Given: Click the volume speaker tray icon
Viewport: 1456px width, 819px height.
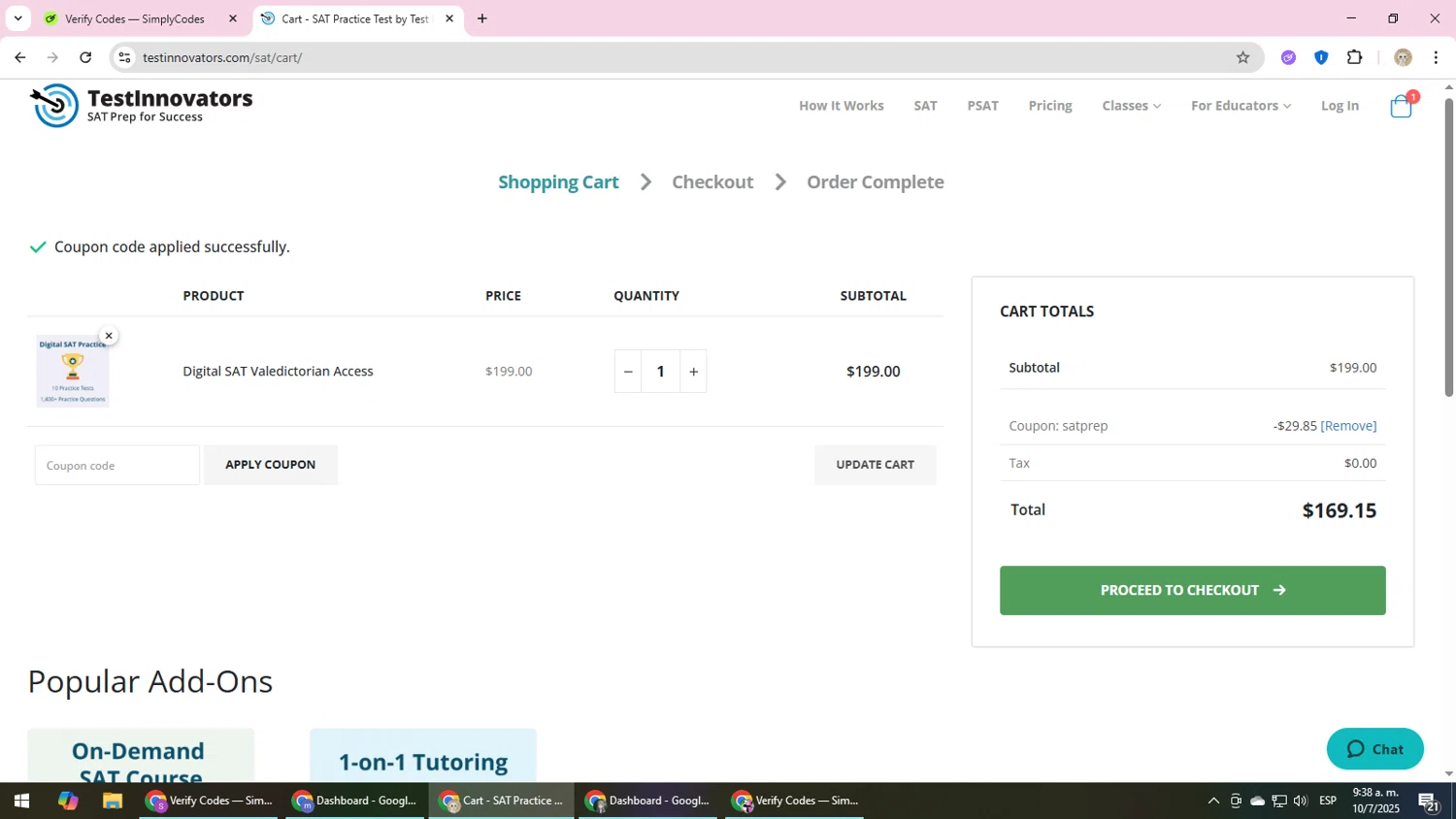Looking at the screenshot, I should point(1301,802).
